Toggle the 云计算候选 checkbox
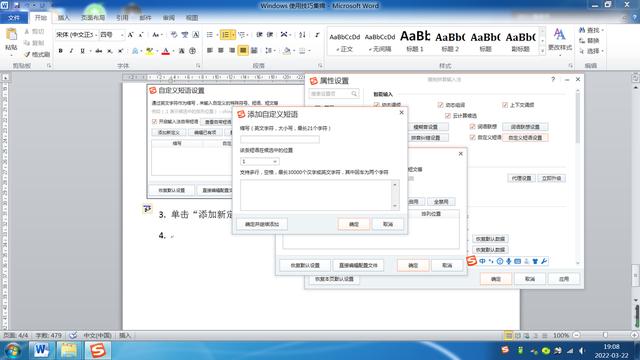The image size is (640, 360). pos(447,116)
